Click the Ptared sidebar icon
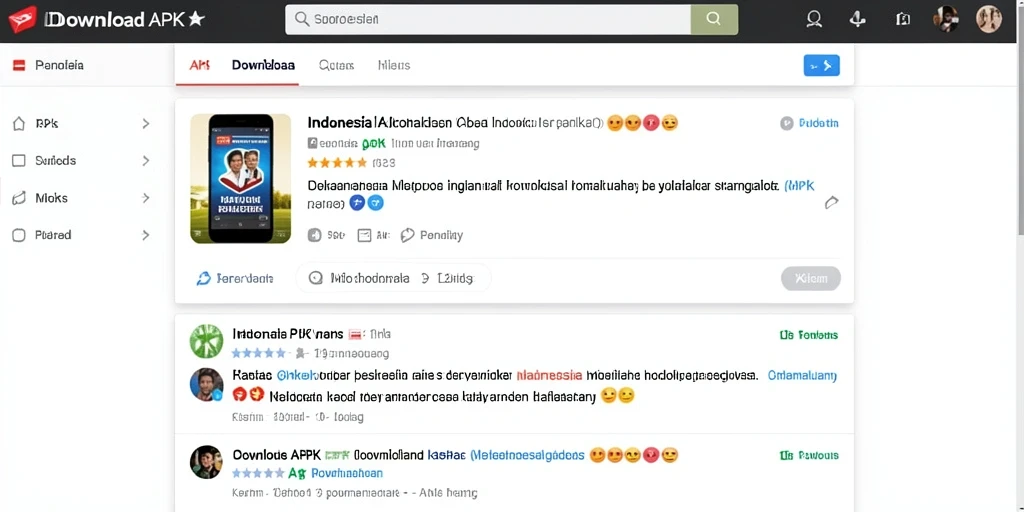The height and width of the screenshot is (512, 1024). point(19,235)
